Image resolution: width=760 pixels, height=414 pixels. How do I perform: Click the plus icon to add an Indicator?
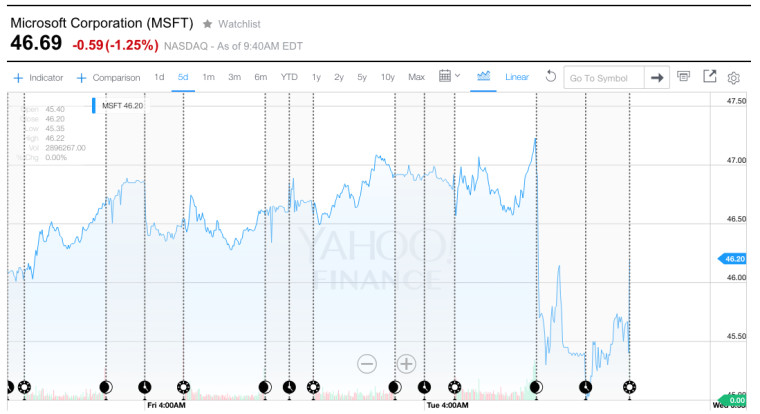pos(18,77)
